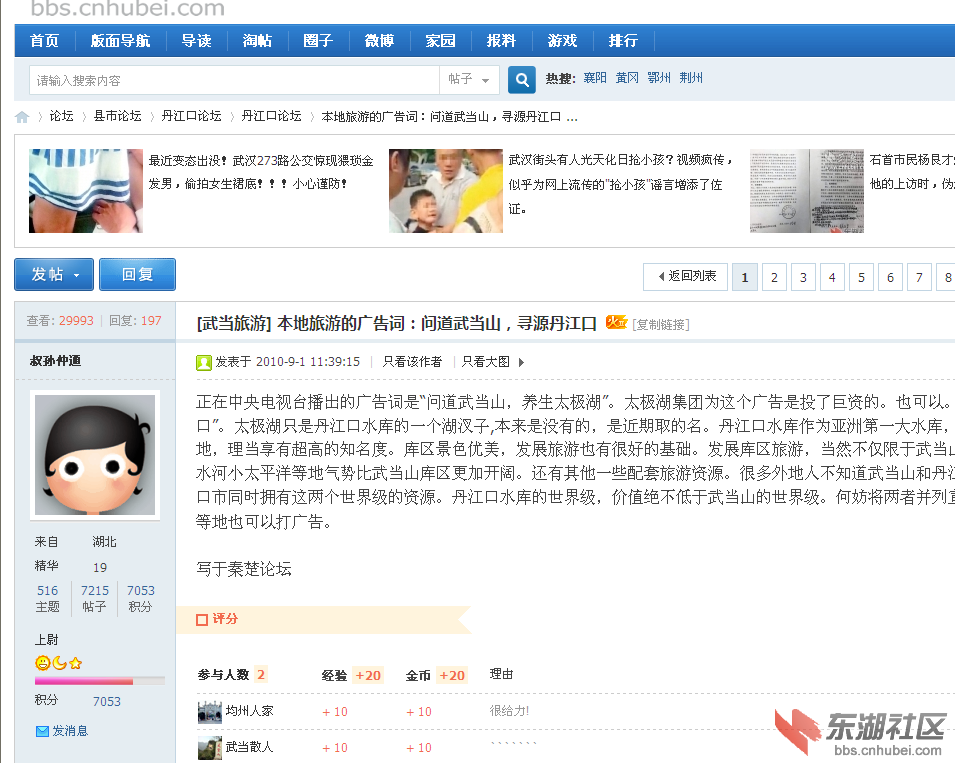Open the author's cartoon avatar image
Viewport: 955px width, 763px height.
pos(95,455)
